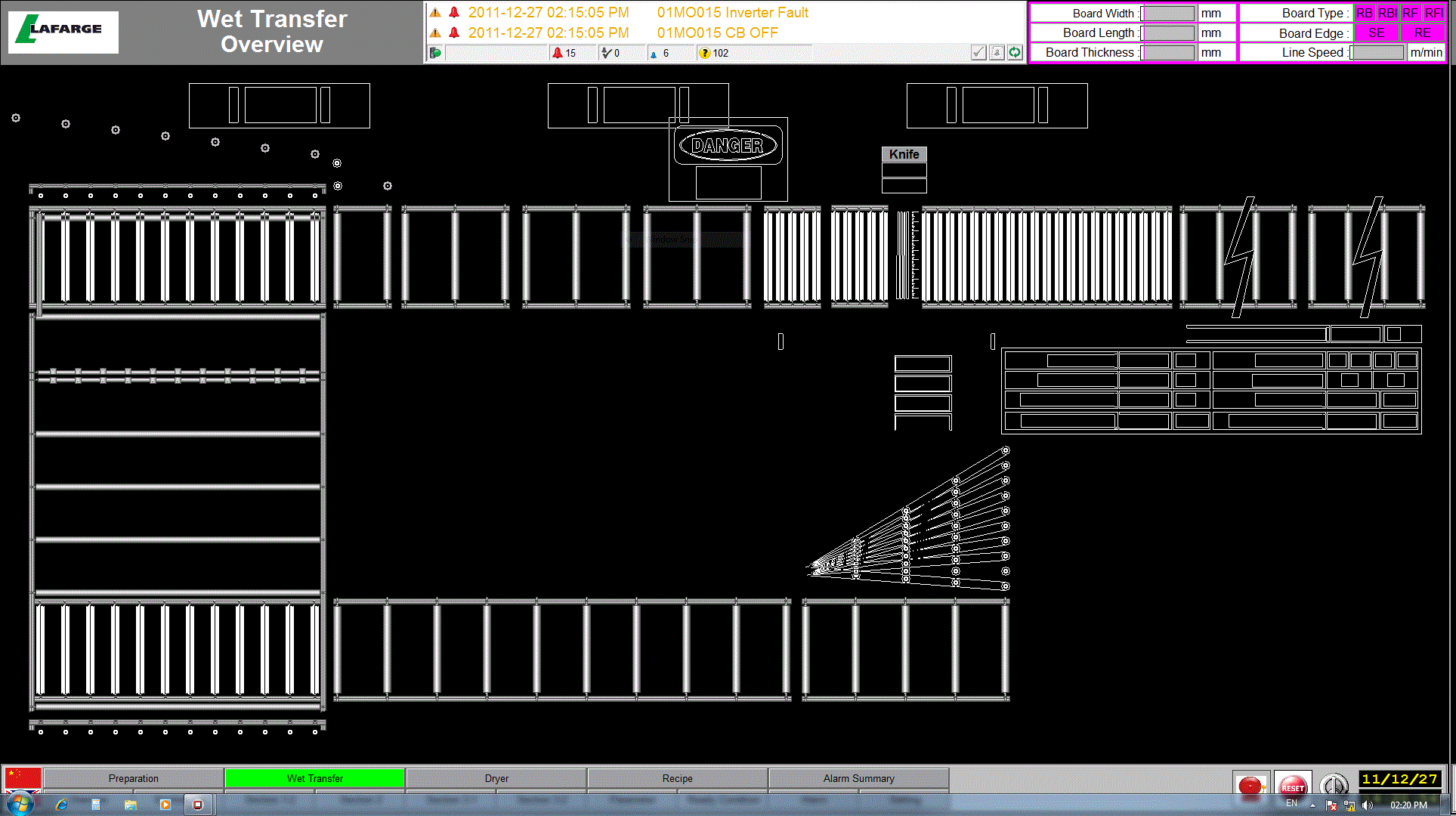Screen dimensions: 1456x816
Task: Click the Knife label button
Action: [904, 154]
